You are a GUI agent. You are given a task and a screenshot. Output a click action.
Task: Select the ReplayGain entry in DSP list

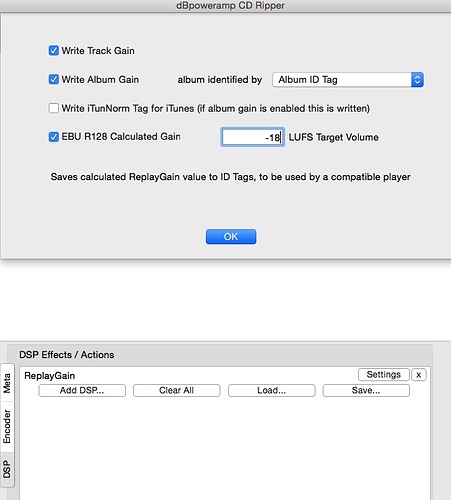click(49, 376)
